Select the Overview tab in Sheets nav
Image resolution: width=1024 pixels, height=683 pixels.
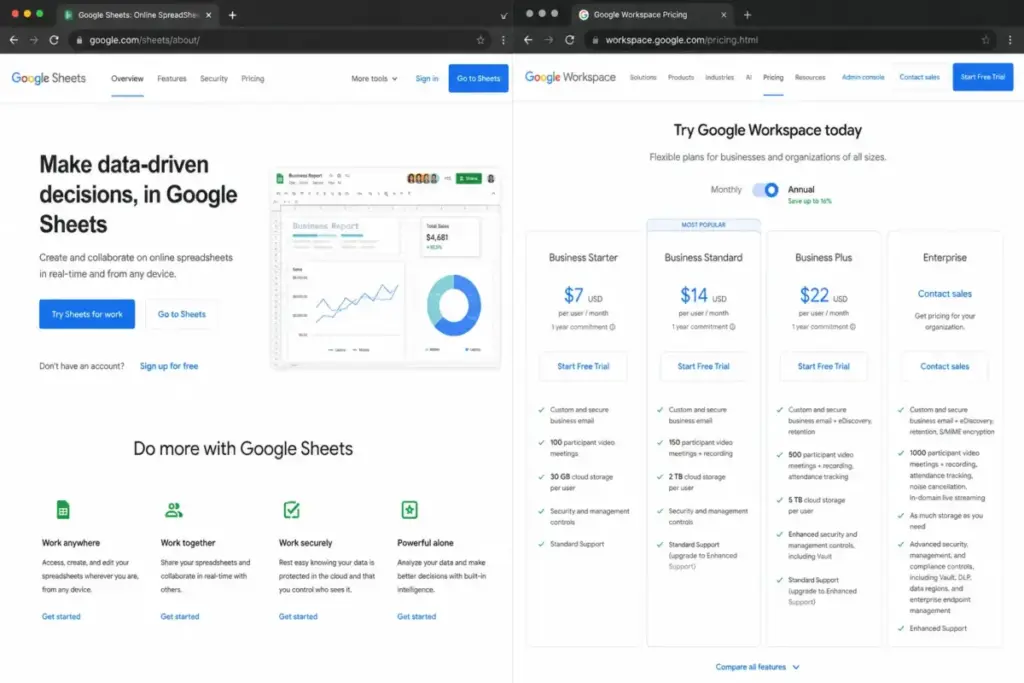pos(127,78)
